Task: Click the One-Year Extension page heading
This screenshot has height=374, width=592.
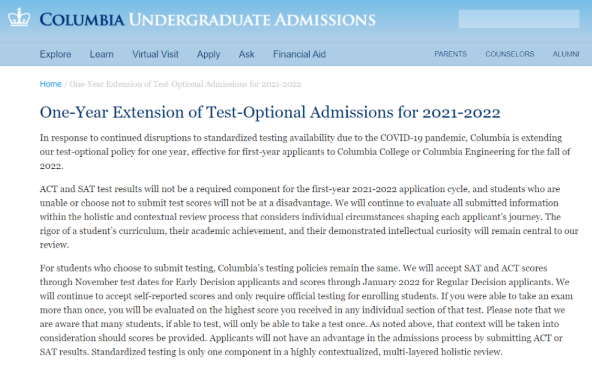Action: 270,112
